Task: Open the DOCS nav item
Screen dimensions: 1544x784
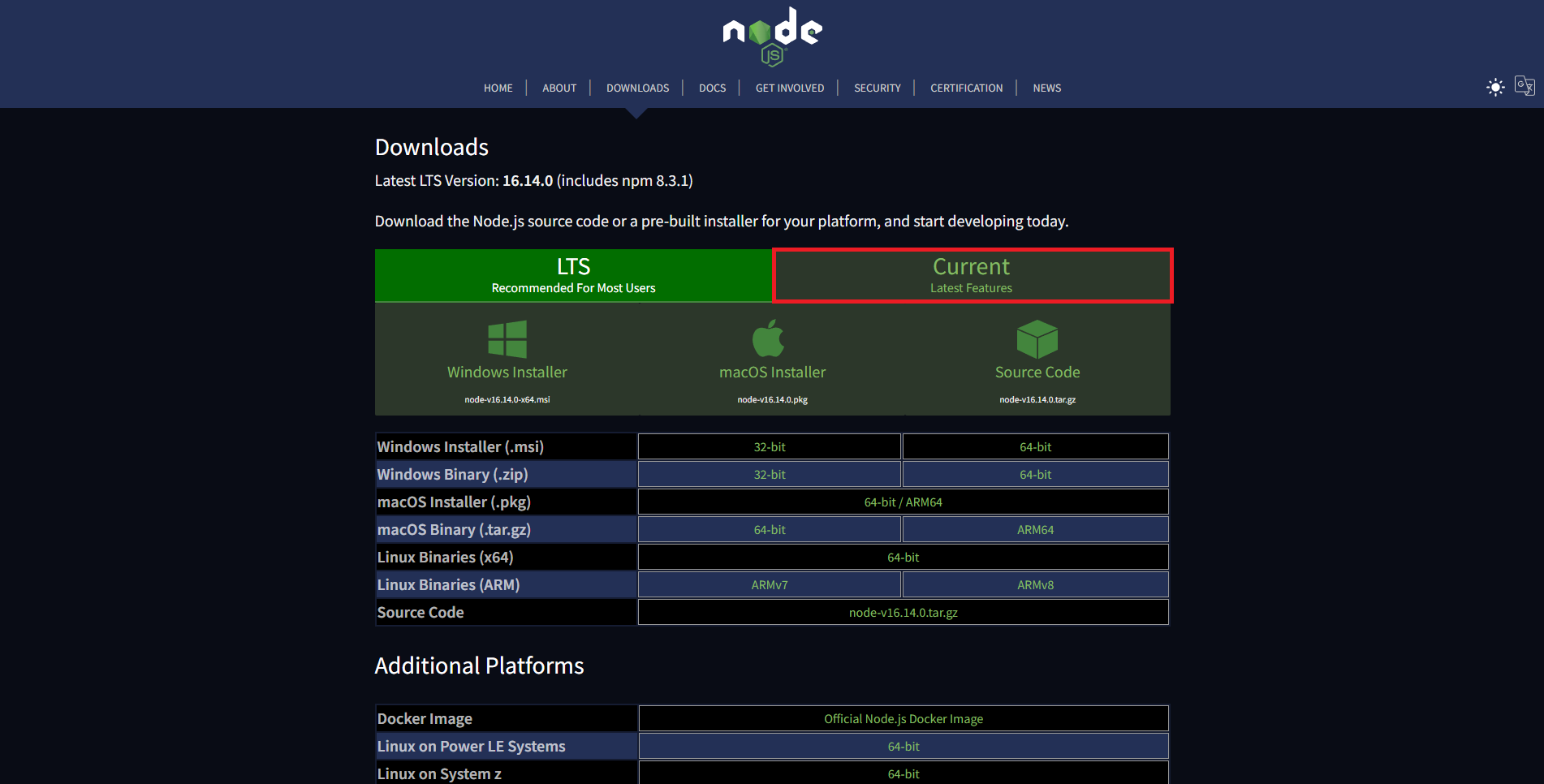Action: click(x=713, y=88)
